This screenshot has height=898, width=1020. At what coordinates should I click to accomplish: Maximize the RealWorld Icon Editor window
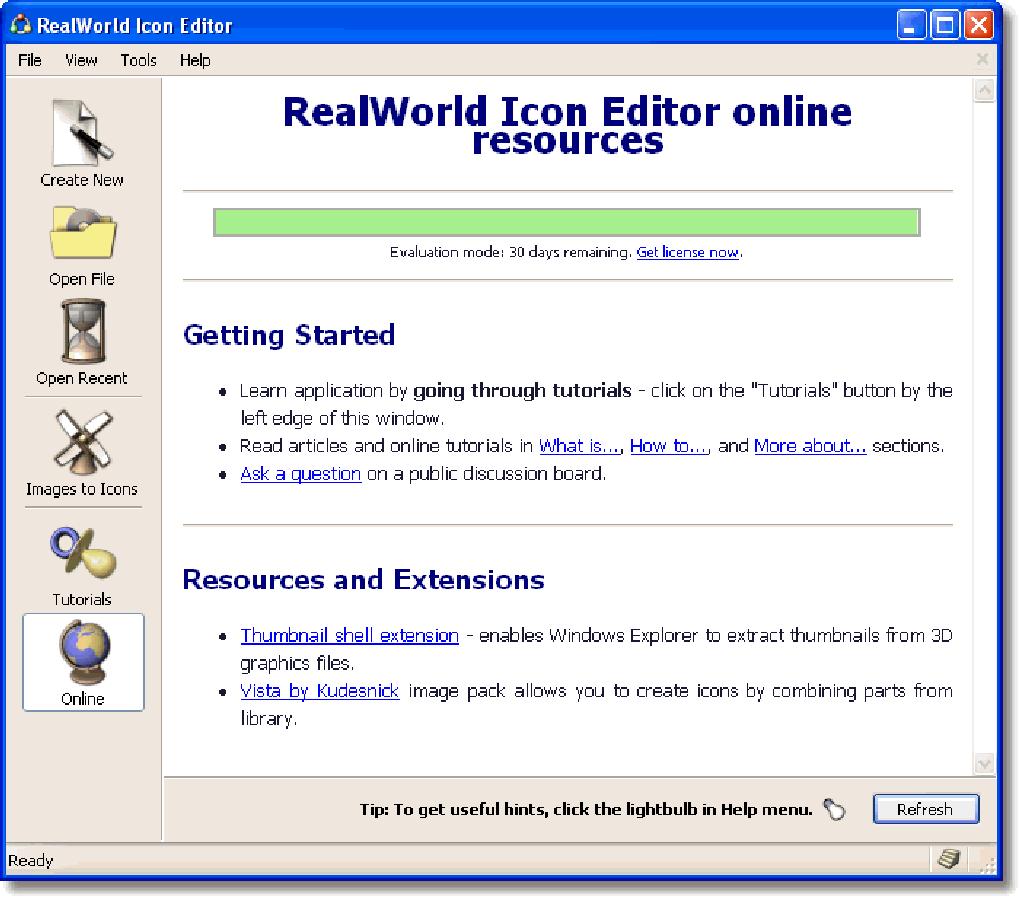[x=945, y=25]
